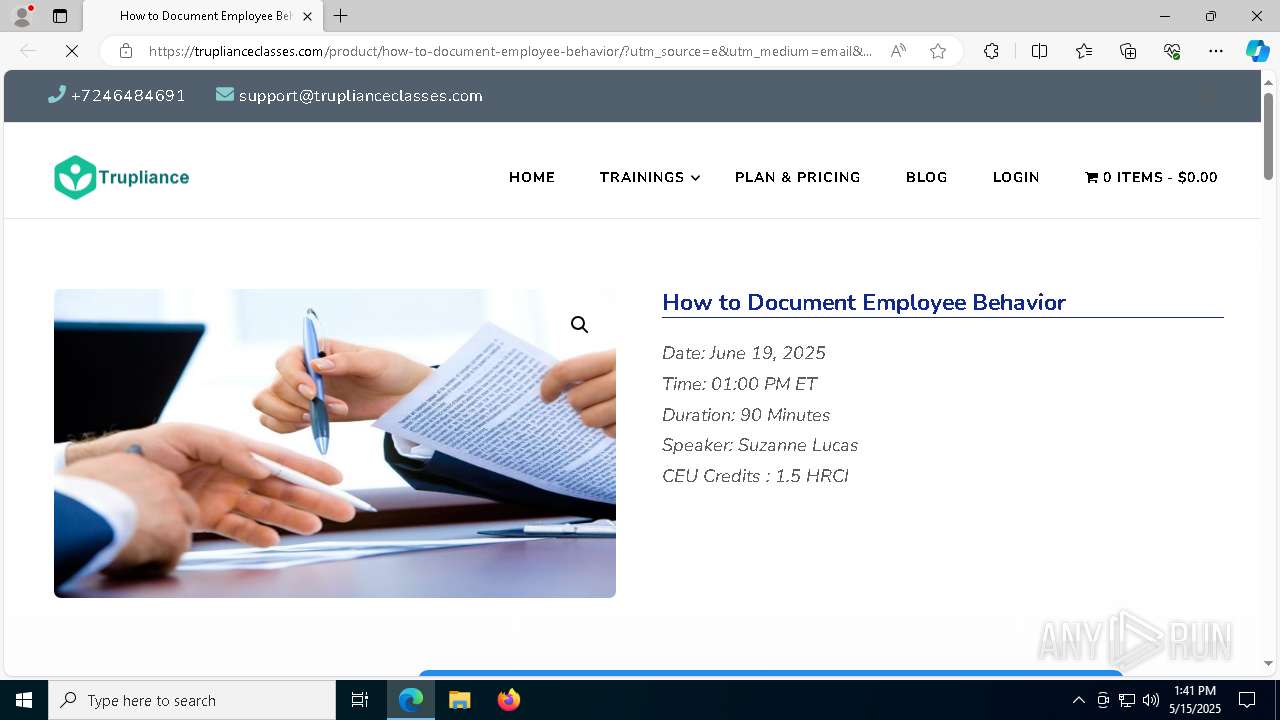Click the scrollbar down arrow

coord(1269,663)
